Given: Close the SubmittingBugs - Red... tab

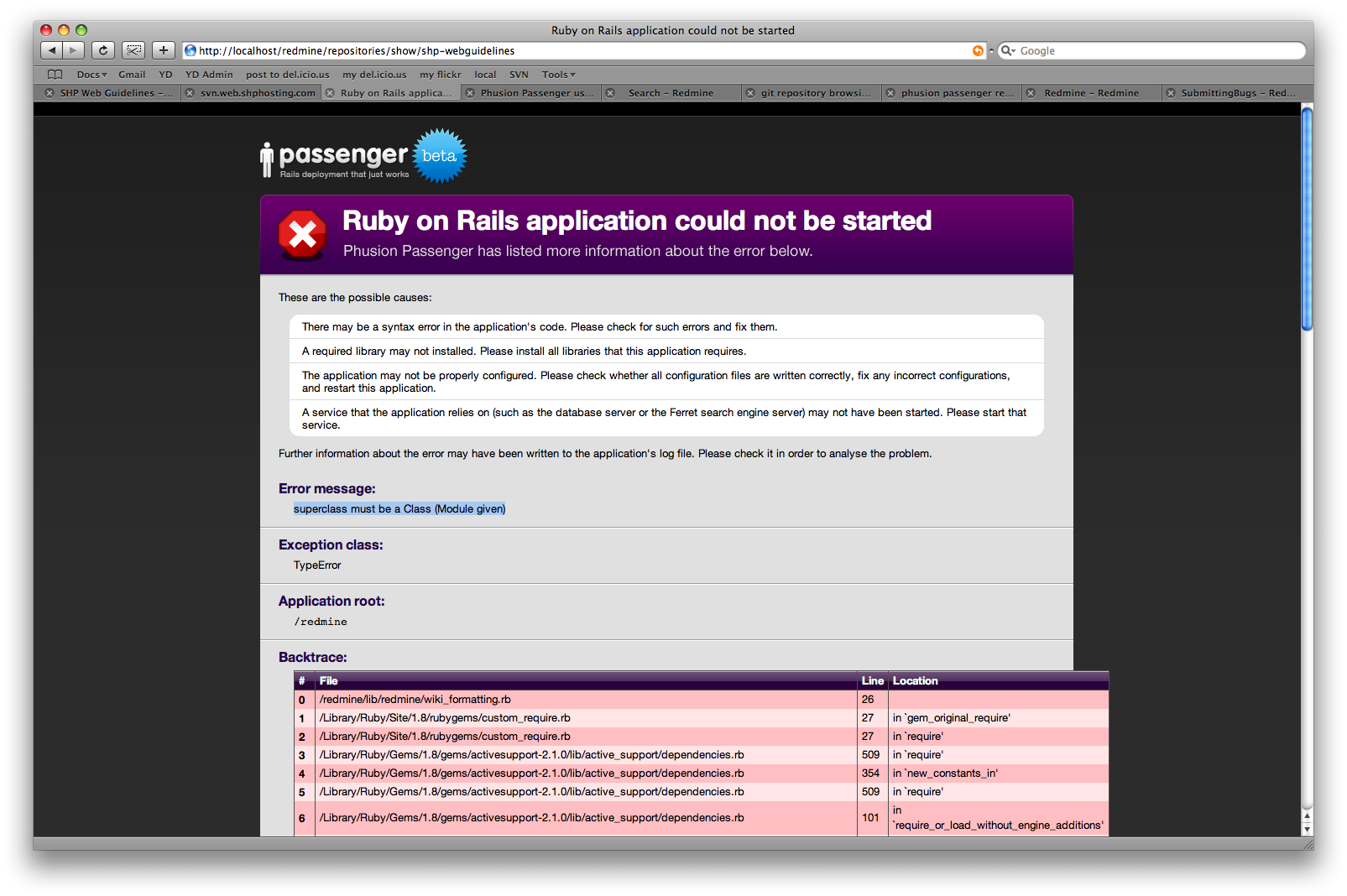Looking at the screenshot, I should (1171, 93).
